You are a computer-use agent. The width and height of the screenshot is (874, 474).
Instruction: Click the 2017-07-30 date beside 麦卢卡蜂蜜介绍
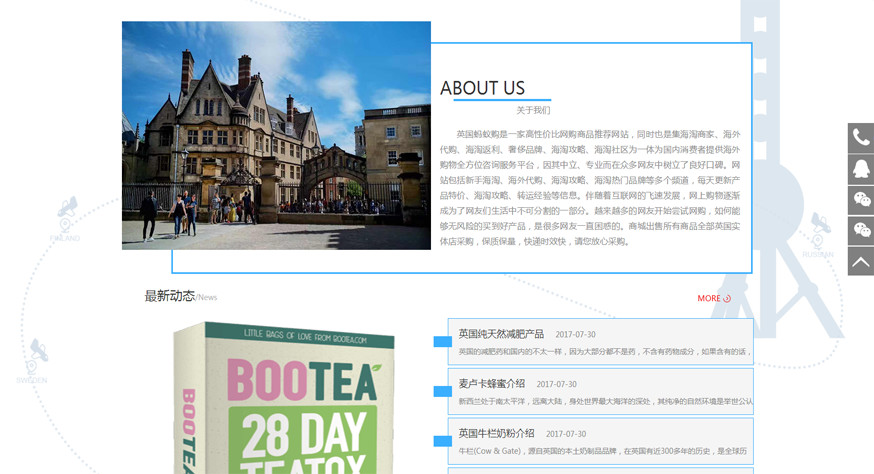coord(556,384)
